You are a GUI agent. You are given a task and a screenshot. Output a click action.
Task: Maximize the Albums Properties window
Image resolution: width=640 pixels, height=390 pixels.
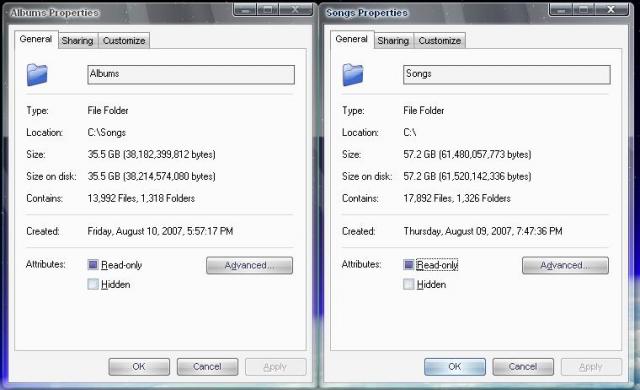[x=268, y=9]
